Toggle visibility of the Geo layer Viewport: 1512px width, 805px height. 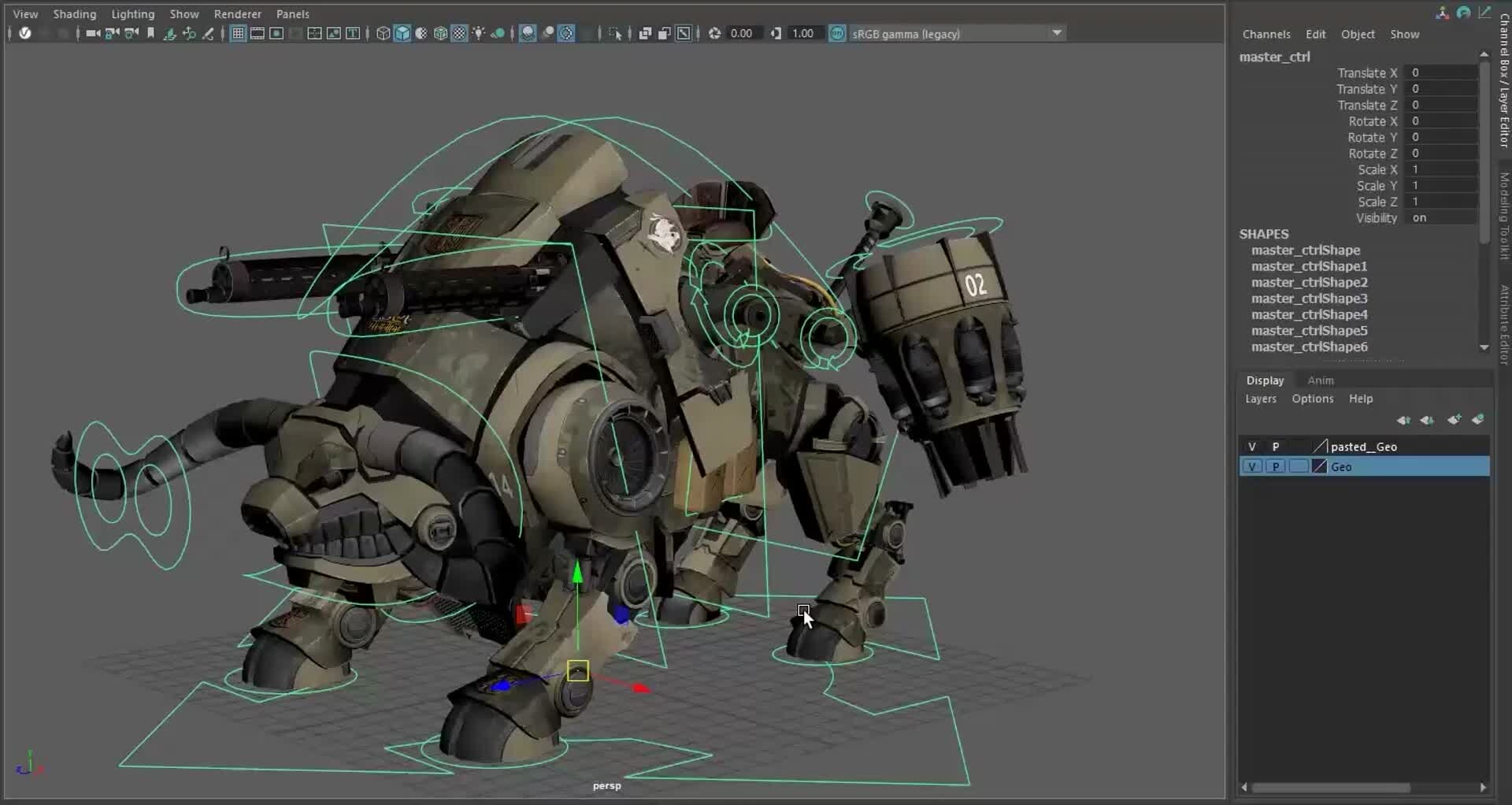click(x=1252, y=466)
